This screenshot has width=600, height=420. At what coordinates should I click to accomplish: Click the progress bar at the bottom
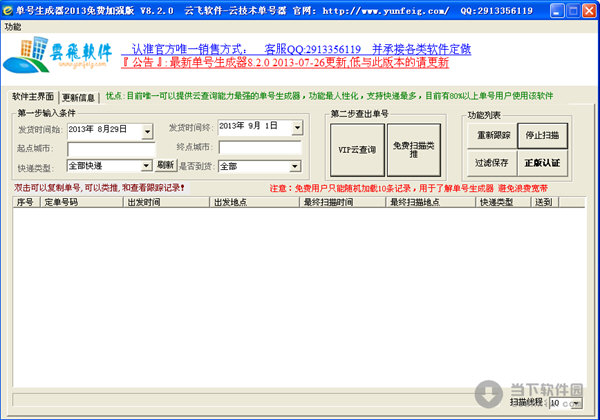point(245,399)
